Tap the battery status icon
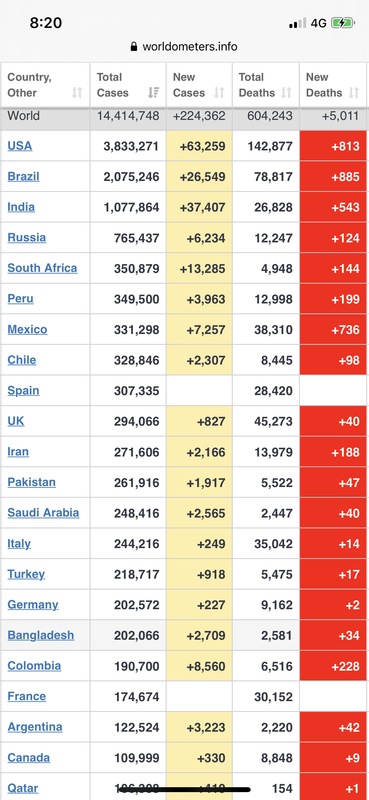This screenshot has width=369, height=800. (x=343, y=23)
